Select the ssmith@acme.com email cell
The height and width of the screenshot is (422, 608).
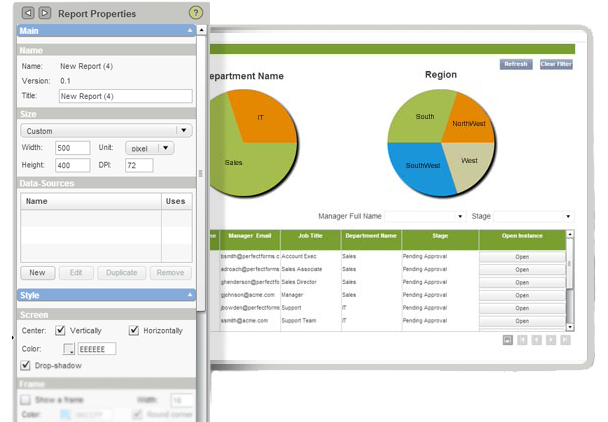pyautogui.click(x=250, y=320)
